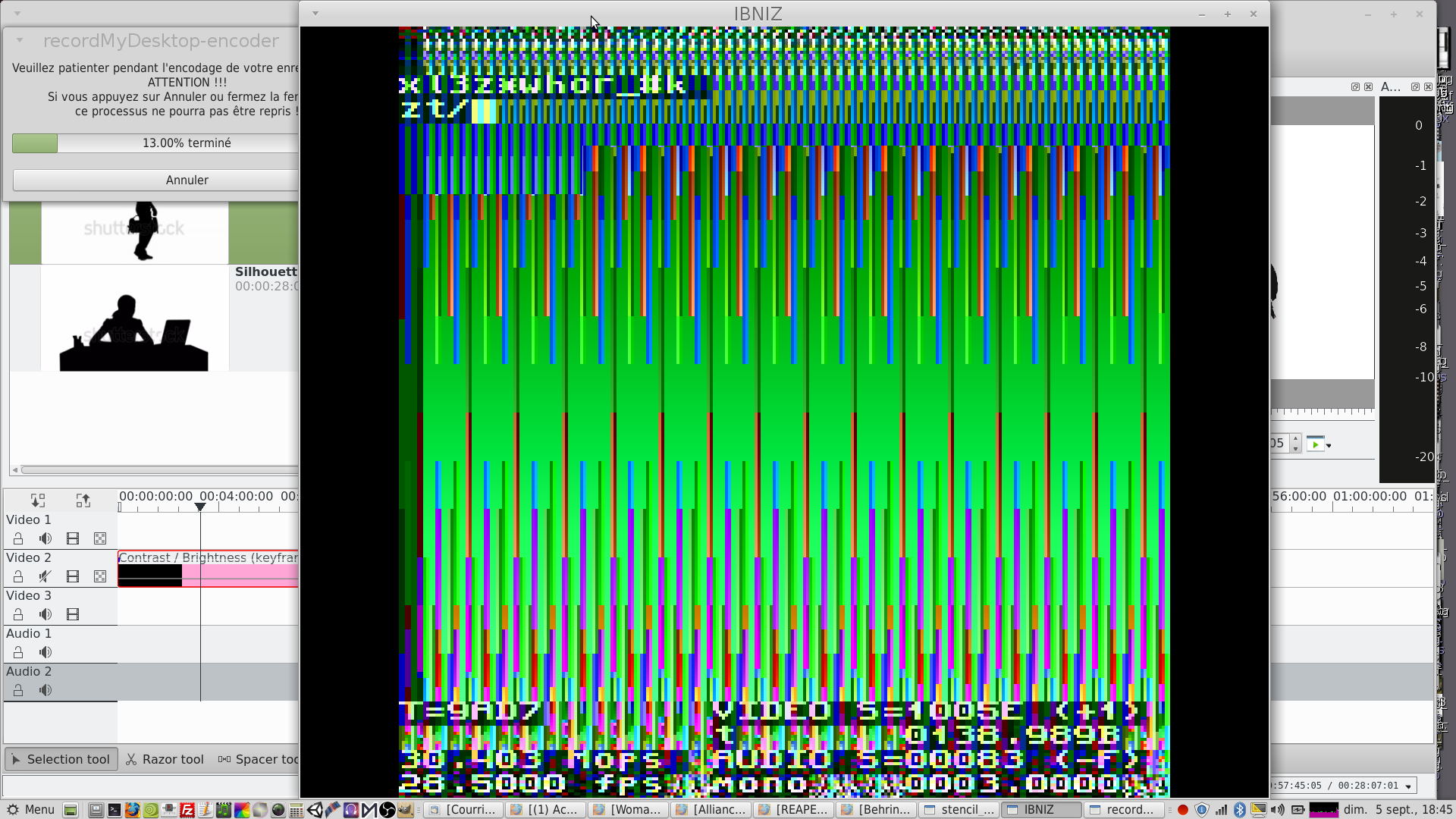Click the extract-up icon above track headers
The image size is (1456, 819).
[83, 500]
